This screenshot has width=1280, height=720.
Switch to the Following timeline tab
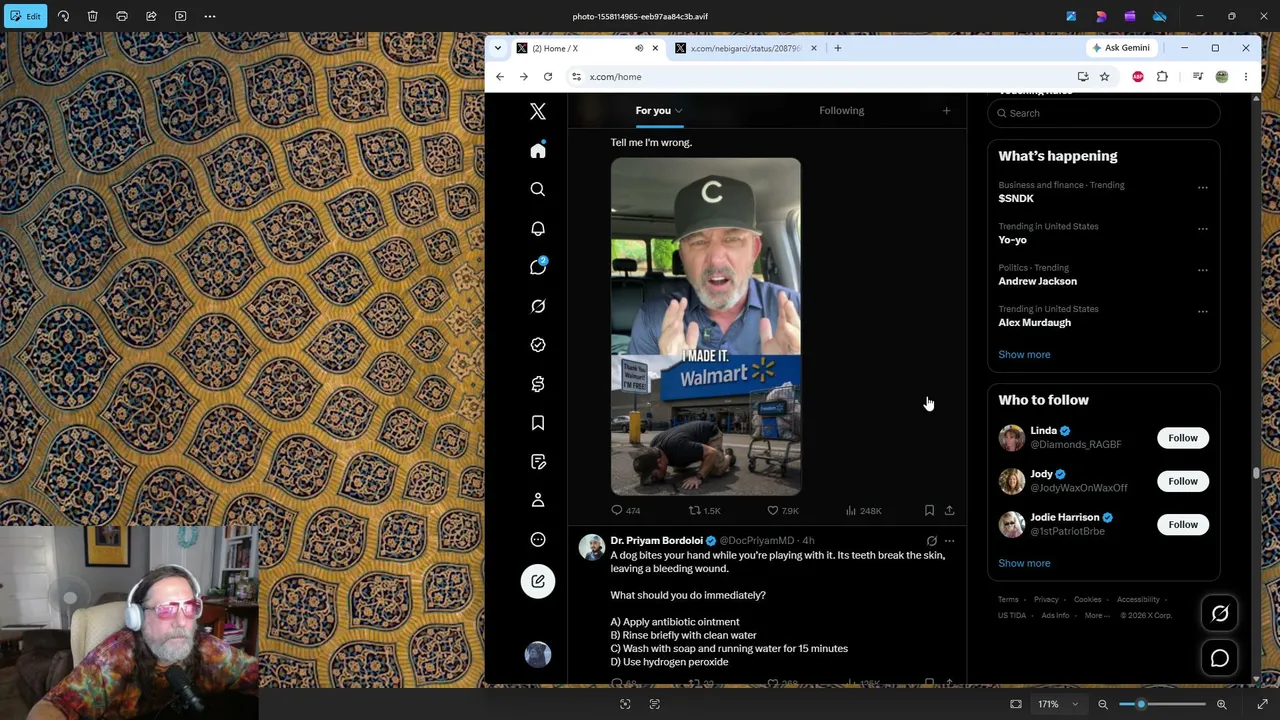point(841,111)
